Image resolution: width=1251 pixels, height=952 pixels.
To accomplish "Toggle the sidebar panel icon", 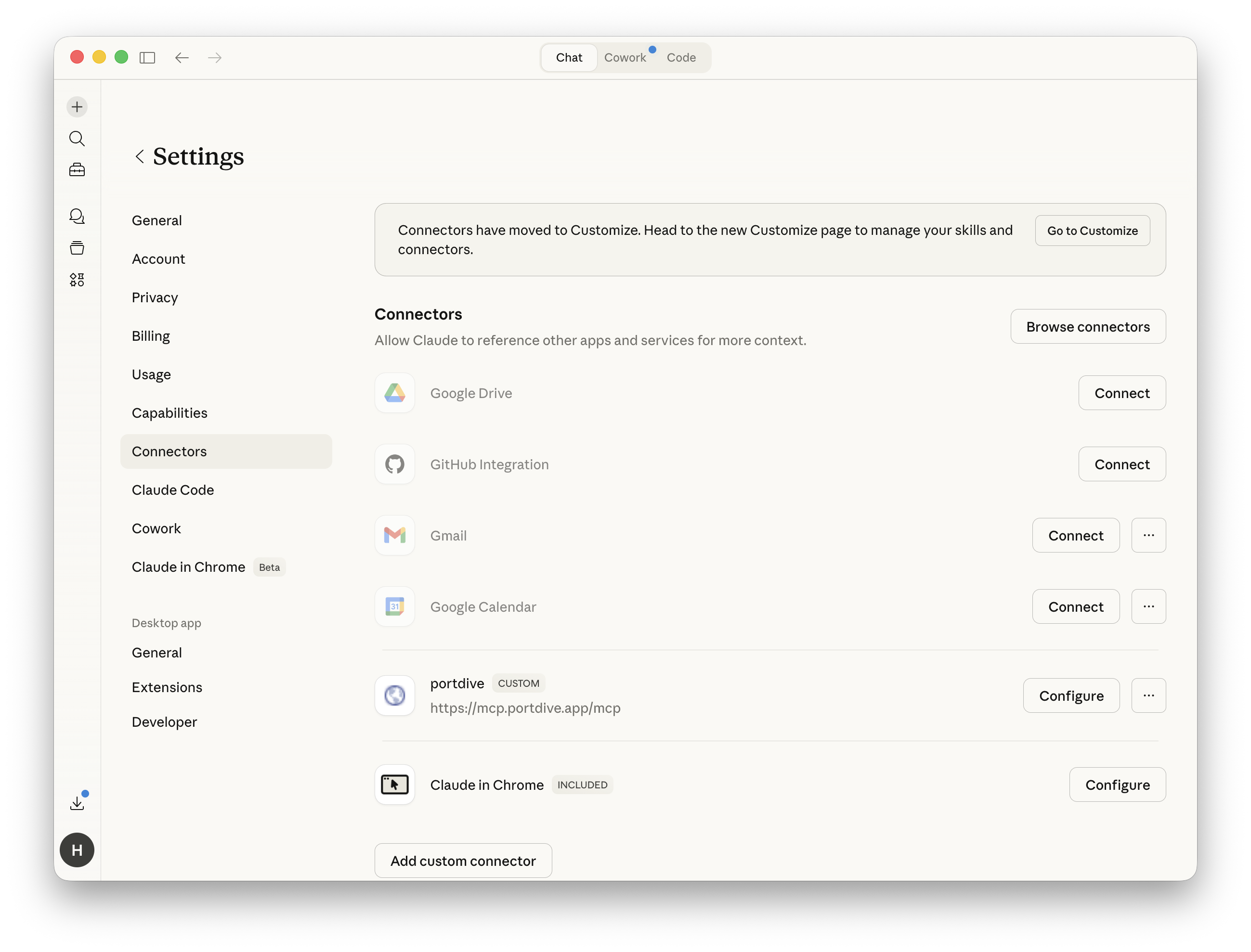I will tap(147, 58).
